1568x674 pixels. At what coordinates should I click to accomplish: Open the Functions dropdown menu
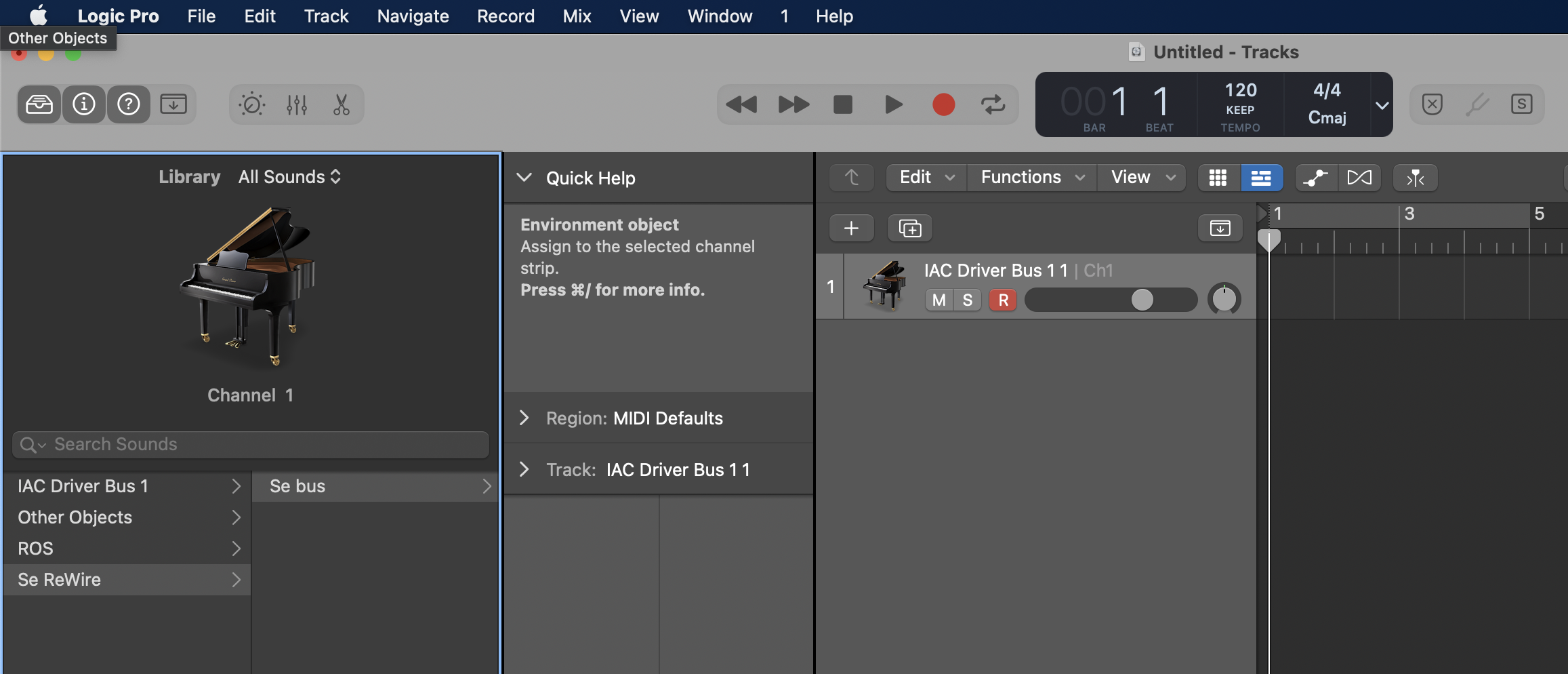tap(1031, 178)
